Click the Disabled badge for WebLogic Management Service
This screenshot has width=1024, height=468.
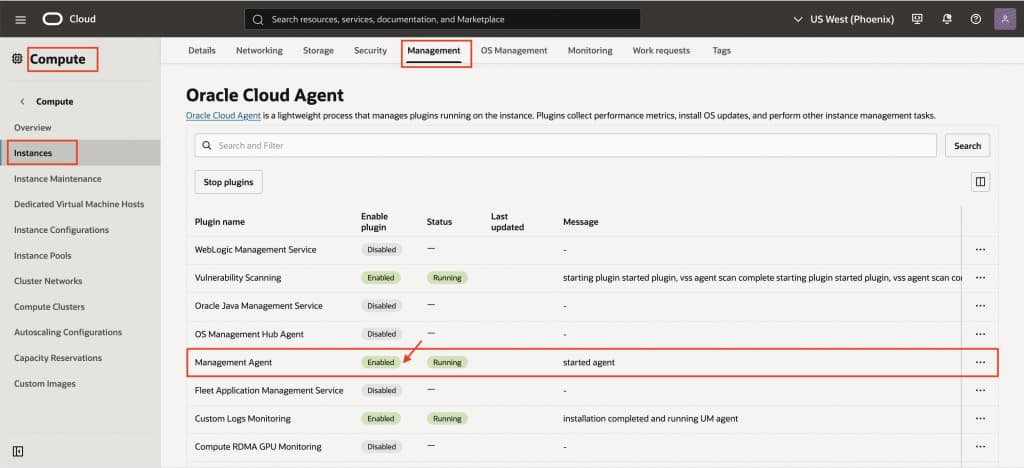[x=381, y=249]
